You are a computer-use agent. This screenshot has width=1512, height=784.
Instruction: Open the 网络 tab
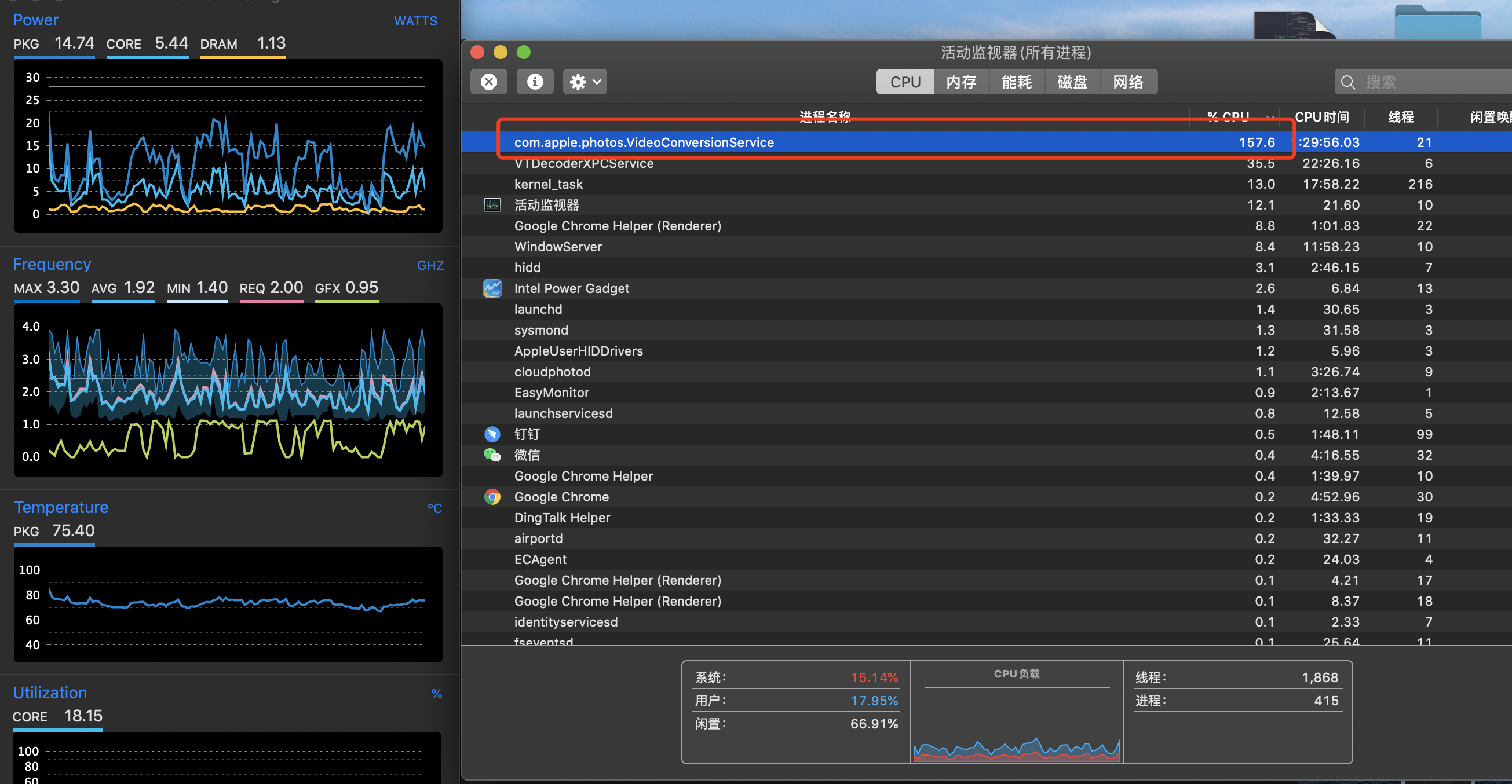point(1127,82)
